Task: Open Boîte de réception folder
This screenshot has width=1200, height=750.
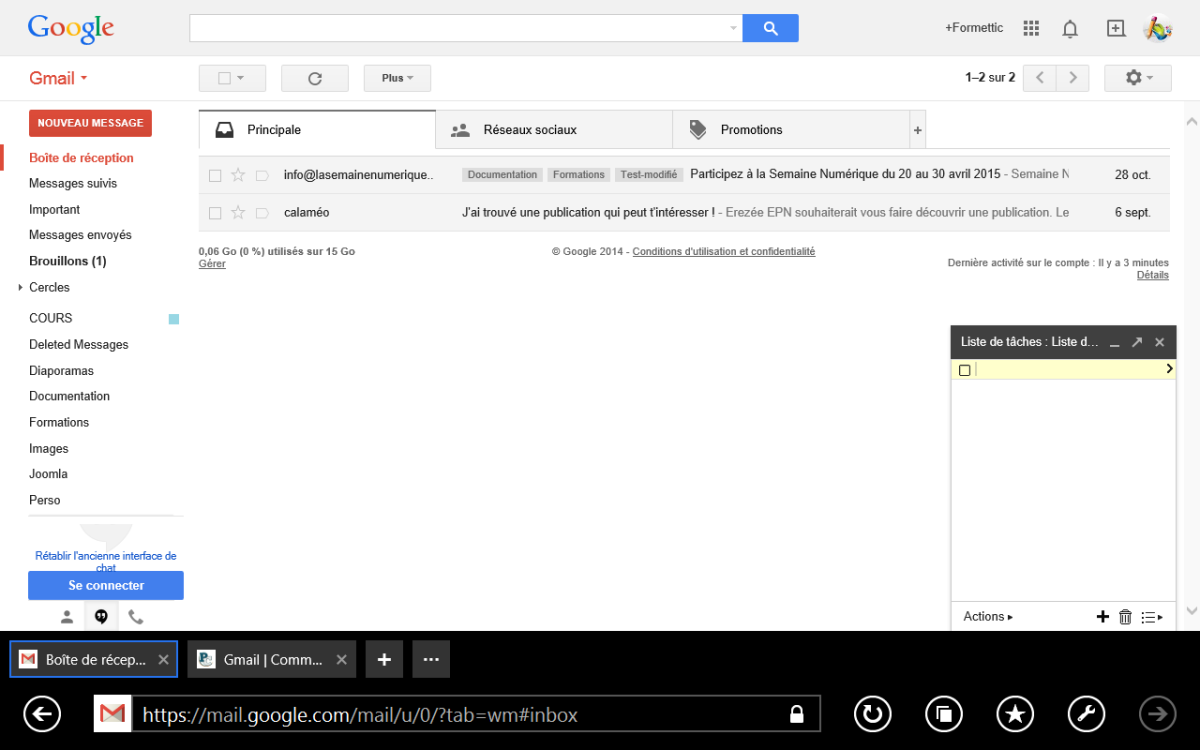Action: [x=81, y=158]
